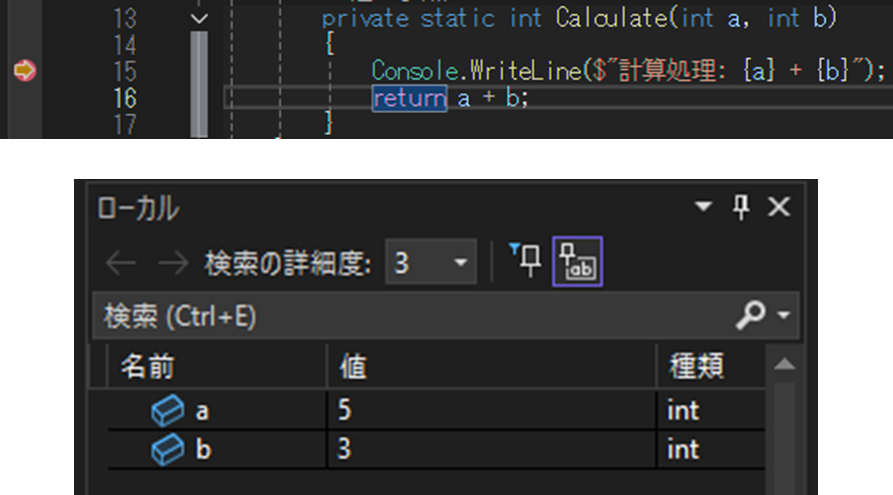Toggle the pinned items filter icon
Viewport: 893px width, 495px height.
tap(525, 260)
